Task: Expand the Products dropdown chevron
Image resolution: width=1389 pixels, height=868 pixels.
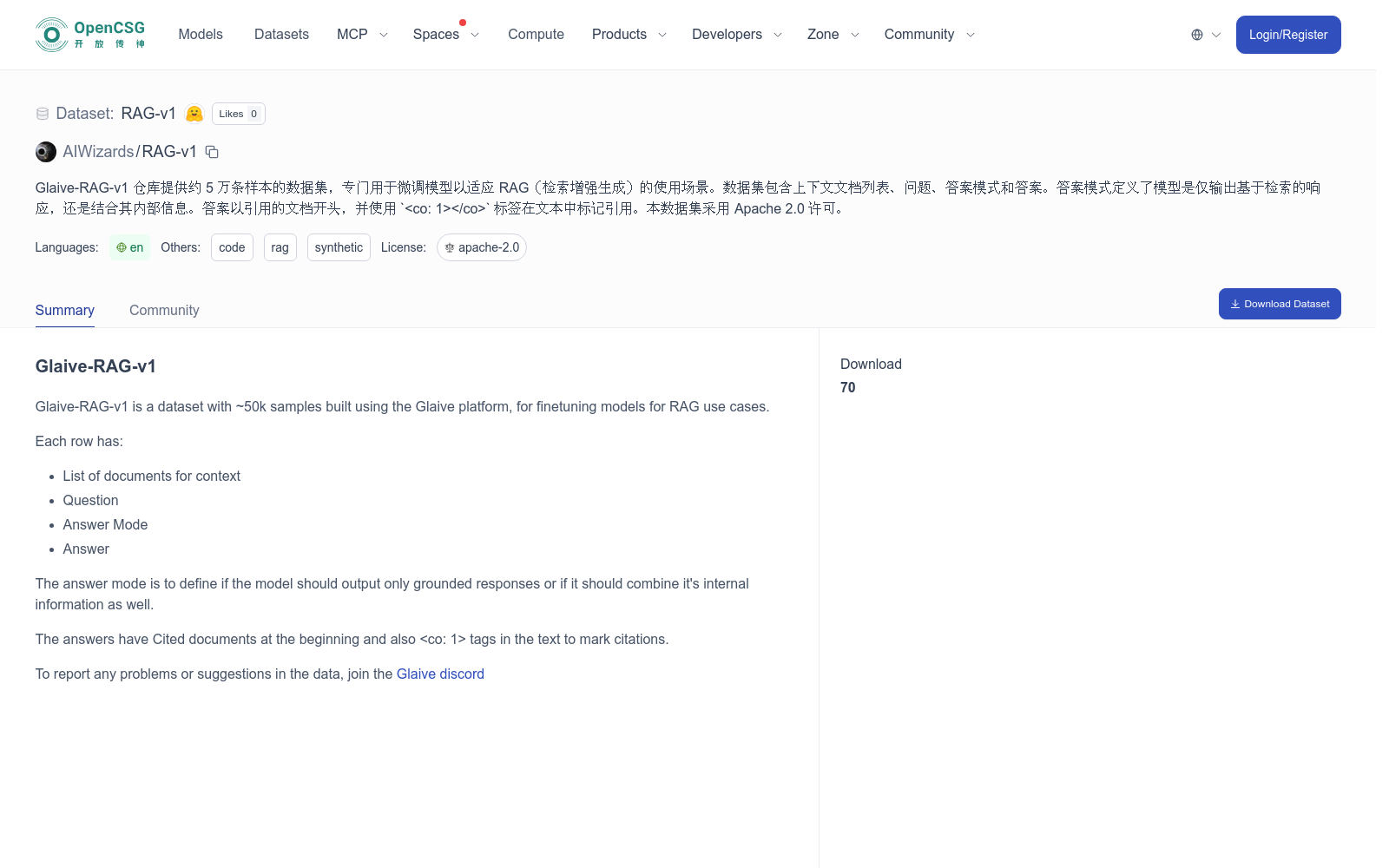Action: point(662,35)
